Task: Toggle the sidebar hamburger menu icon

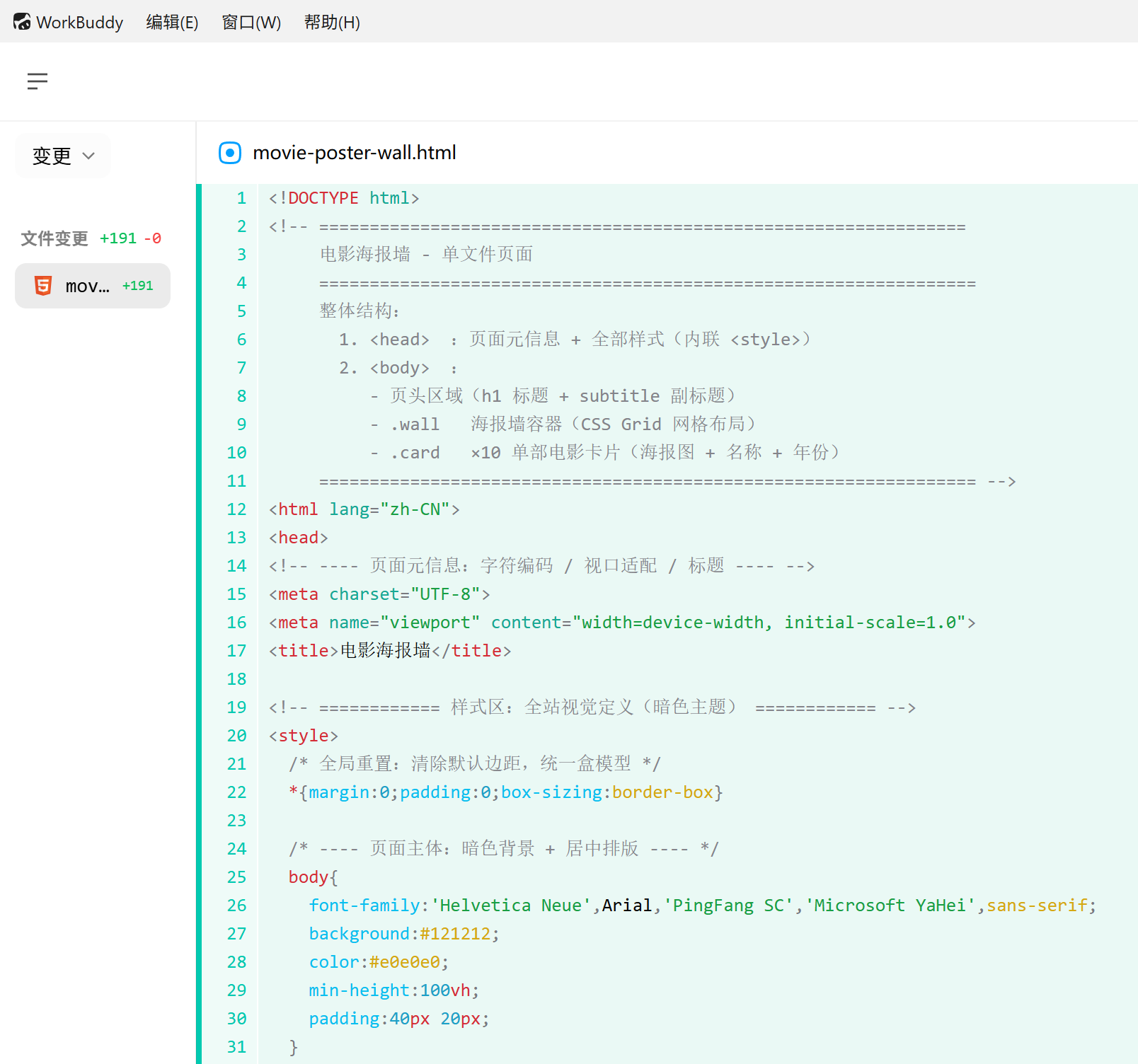Action: click(x=38, y=81)
